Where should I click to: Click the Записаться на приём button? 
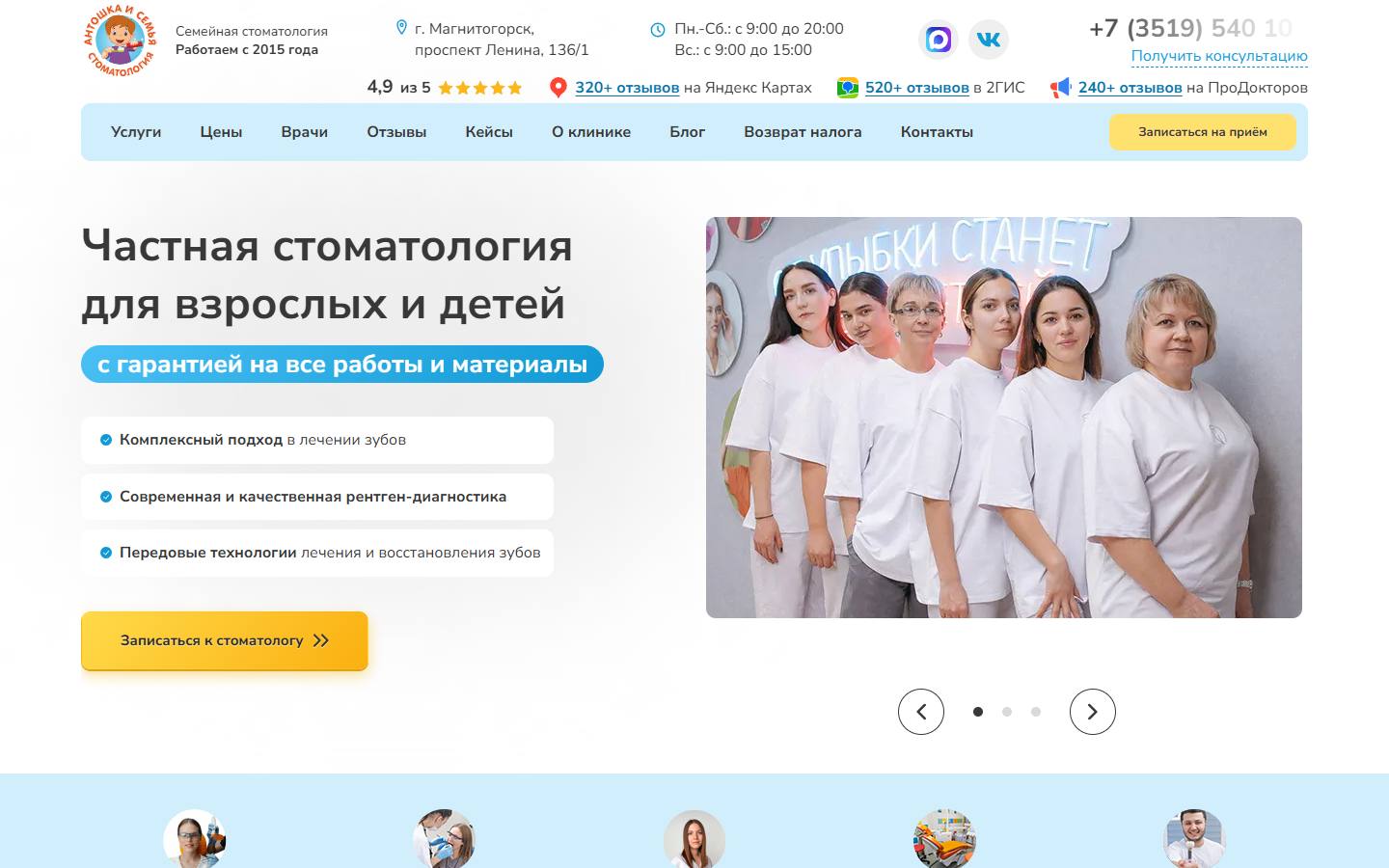tap(1203, 132)
